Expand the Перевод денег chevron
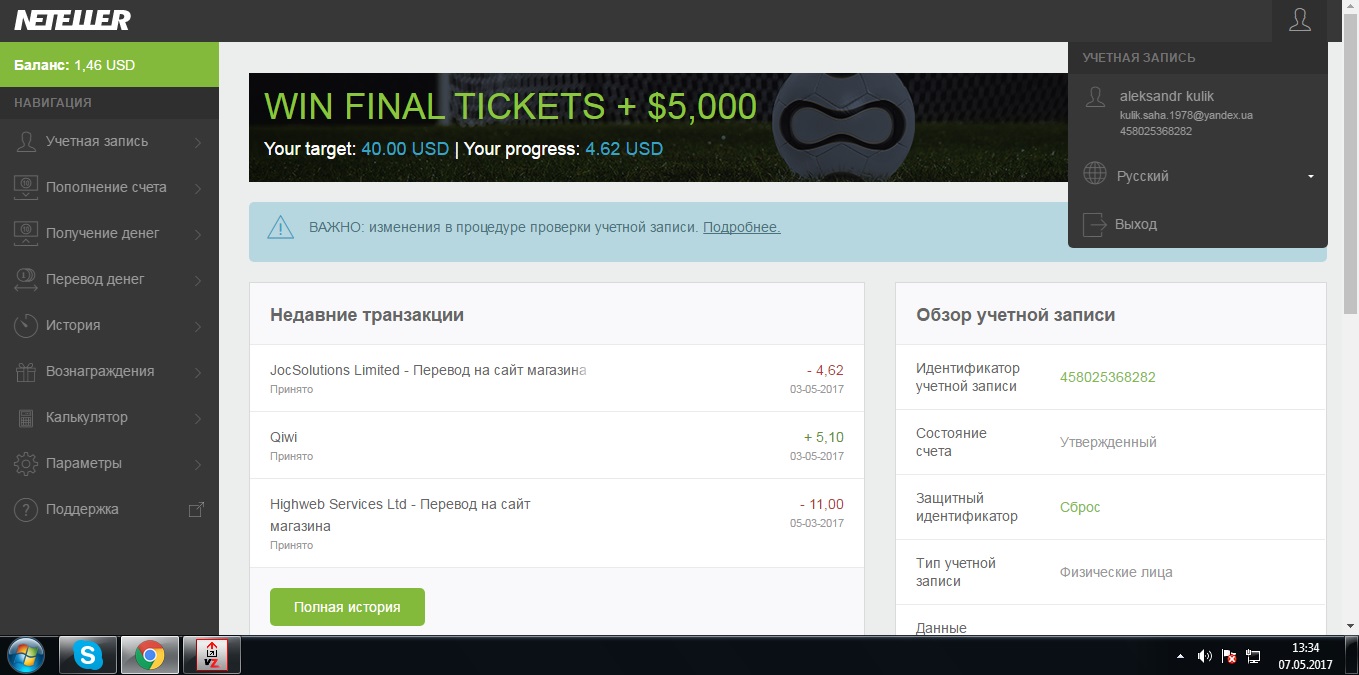 pos(198,280)
